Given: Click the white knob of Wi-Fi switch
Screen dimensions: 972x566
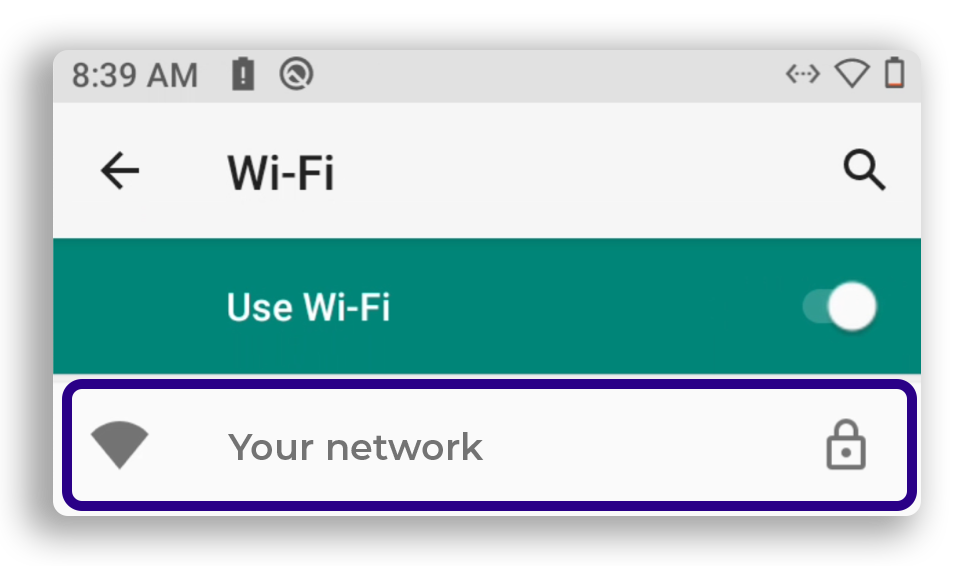Looking at the screenshot, I should 852,306.
